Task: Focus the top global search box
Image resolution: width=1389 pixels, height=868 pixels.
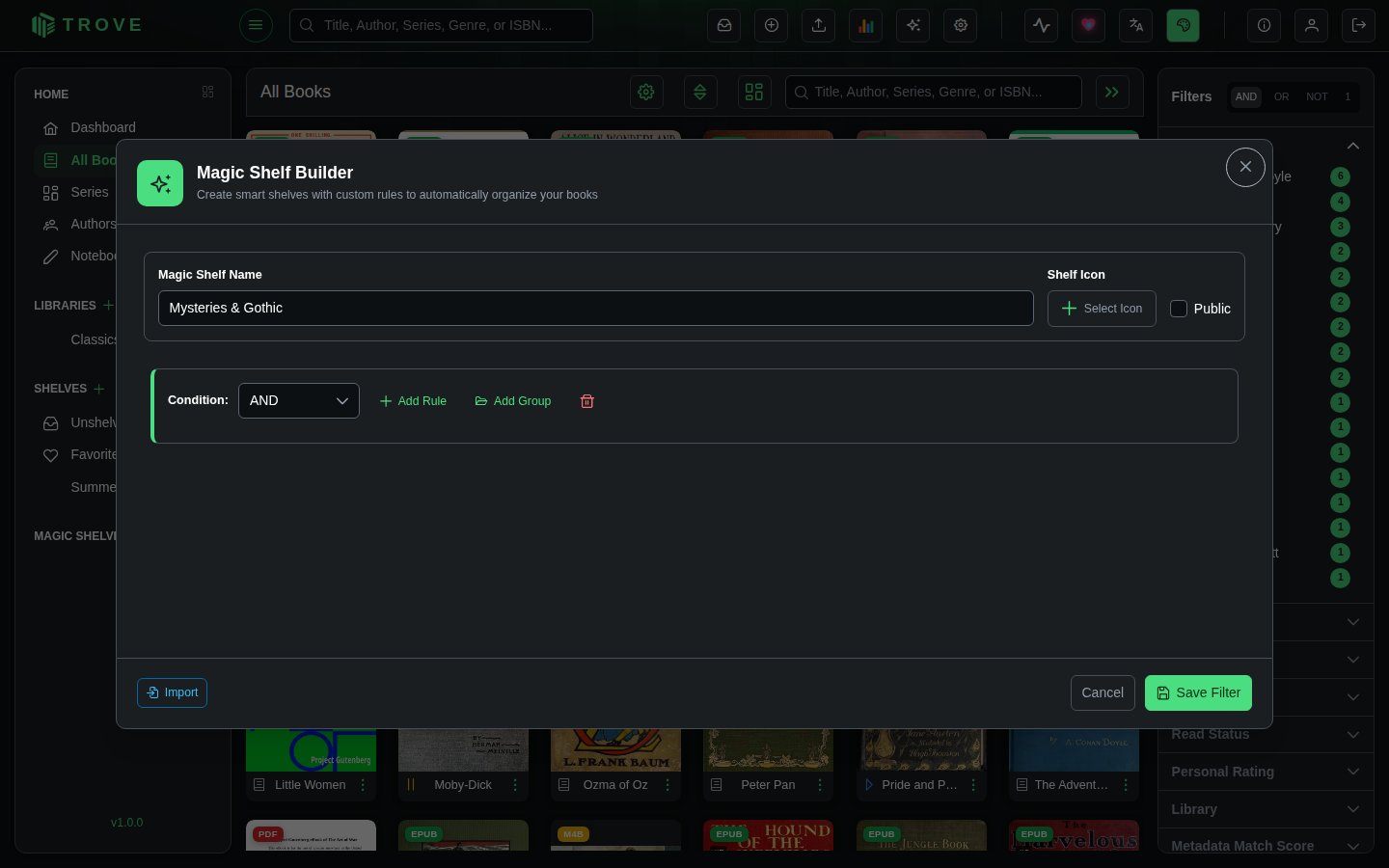Action: pos(441,25)
